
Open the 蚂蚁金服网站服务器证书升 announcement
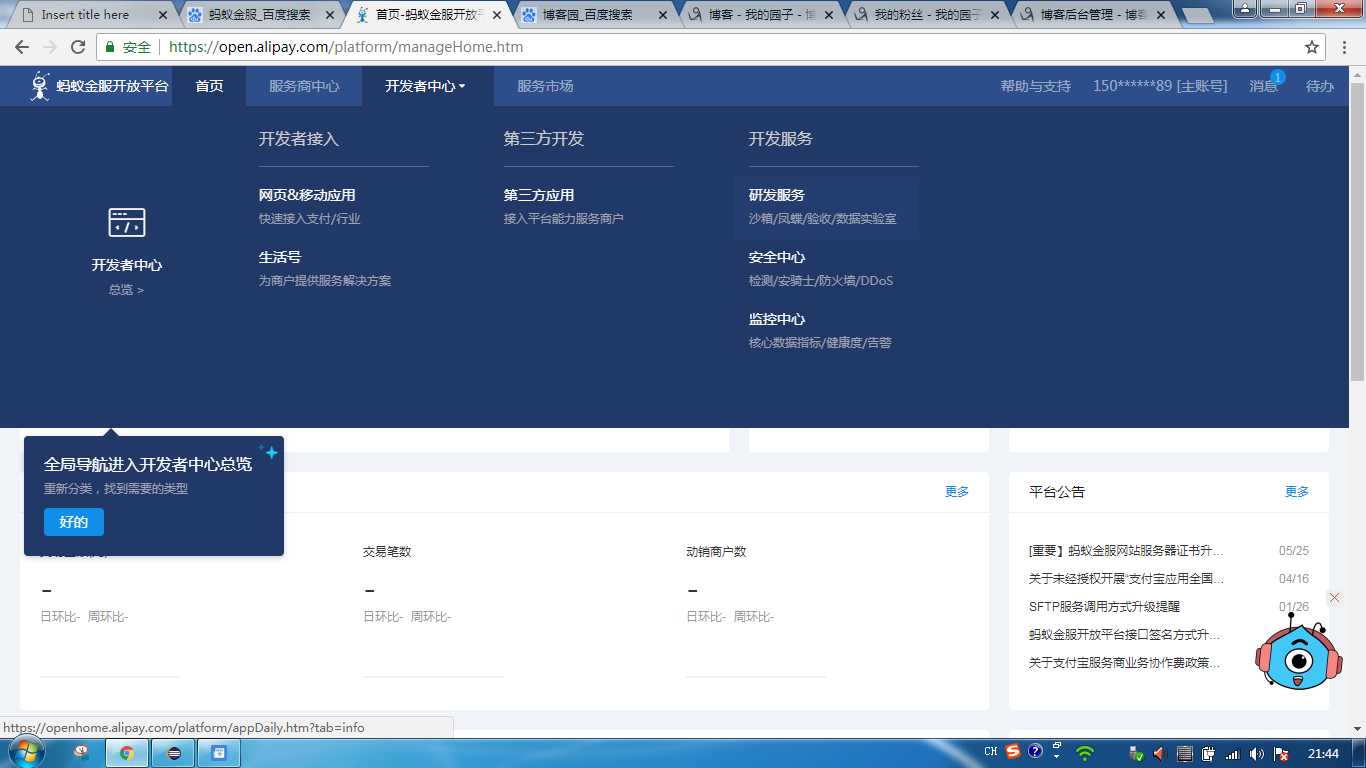1126,551
